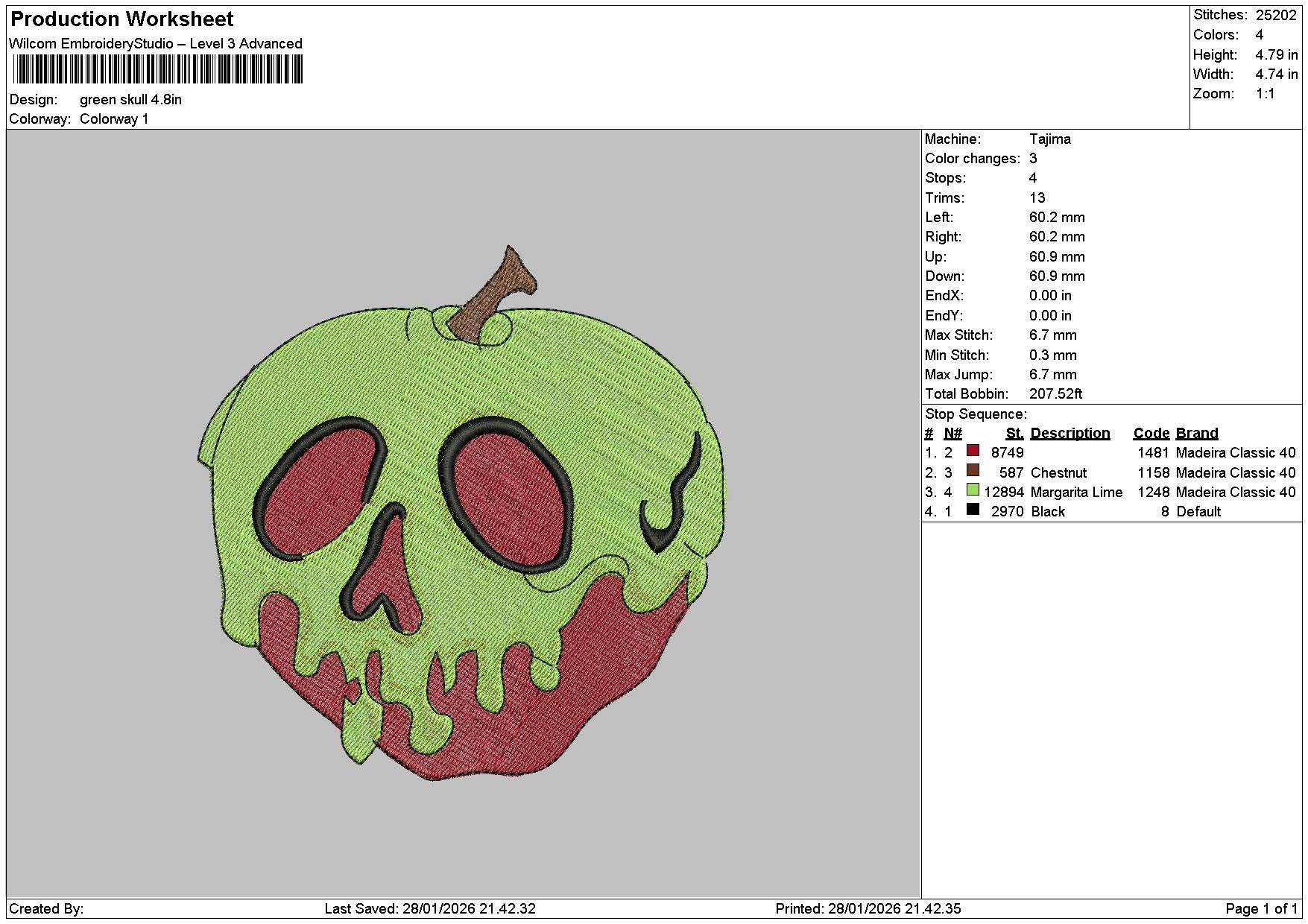The height and width of the screenshot is (924, 1308).
Task: Click the 'Chestnut' description
Action: (x=1058, y=472)
